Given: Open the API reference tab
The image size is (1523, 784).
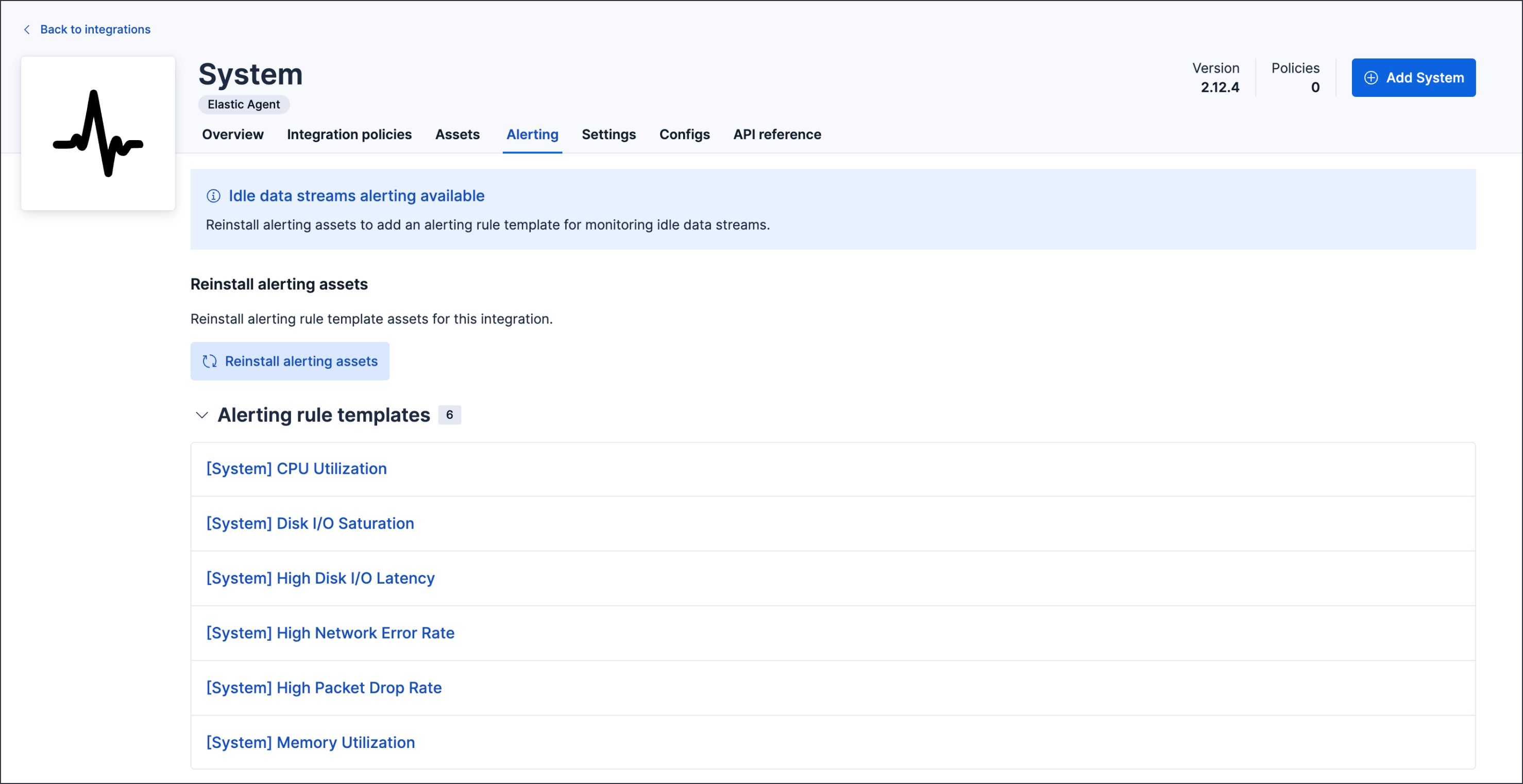Looking at the screenshot, I should point(776,134).
